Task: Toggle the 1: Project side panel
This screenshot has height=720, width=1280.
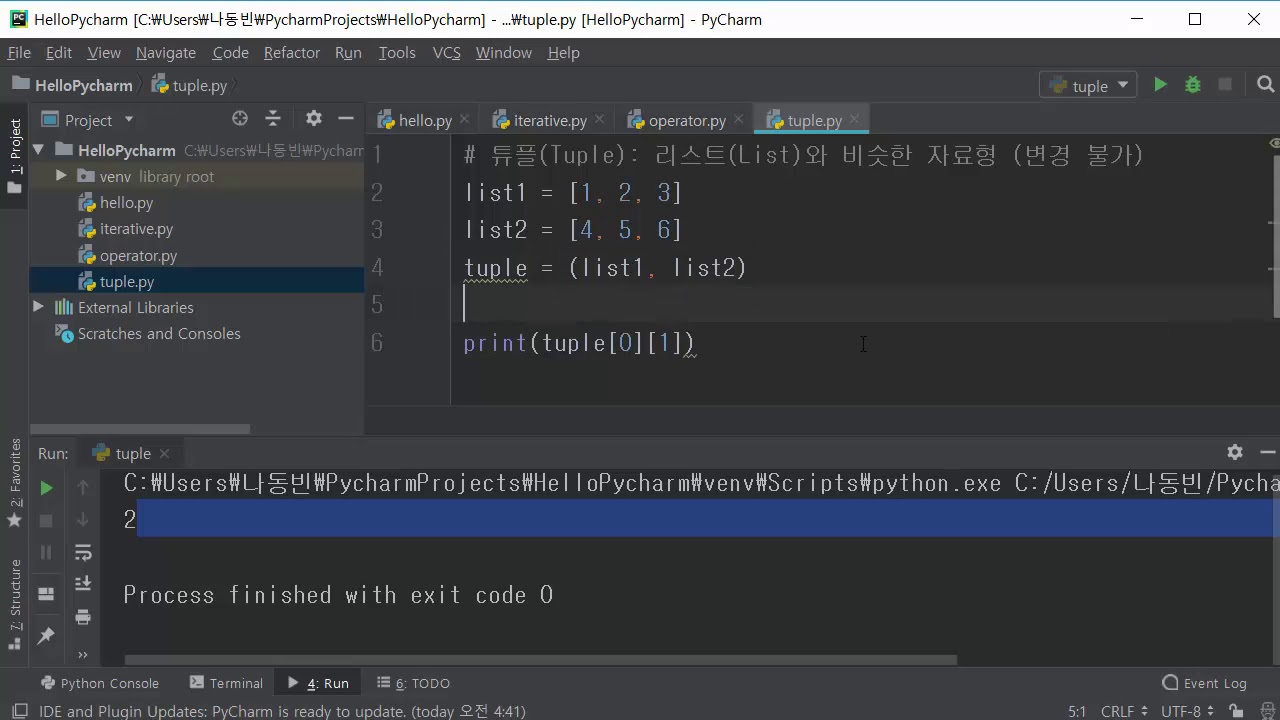Action: tap(15, 155)
